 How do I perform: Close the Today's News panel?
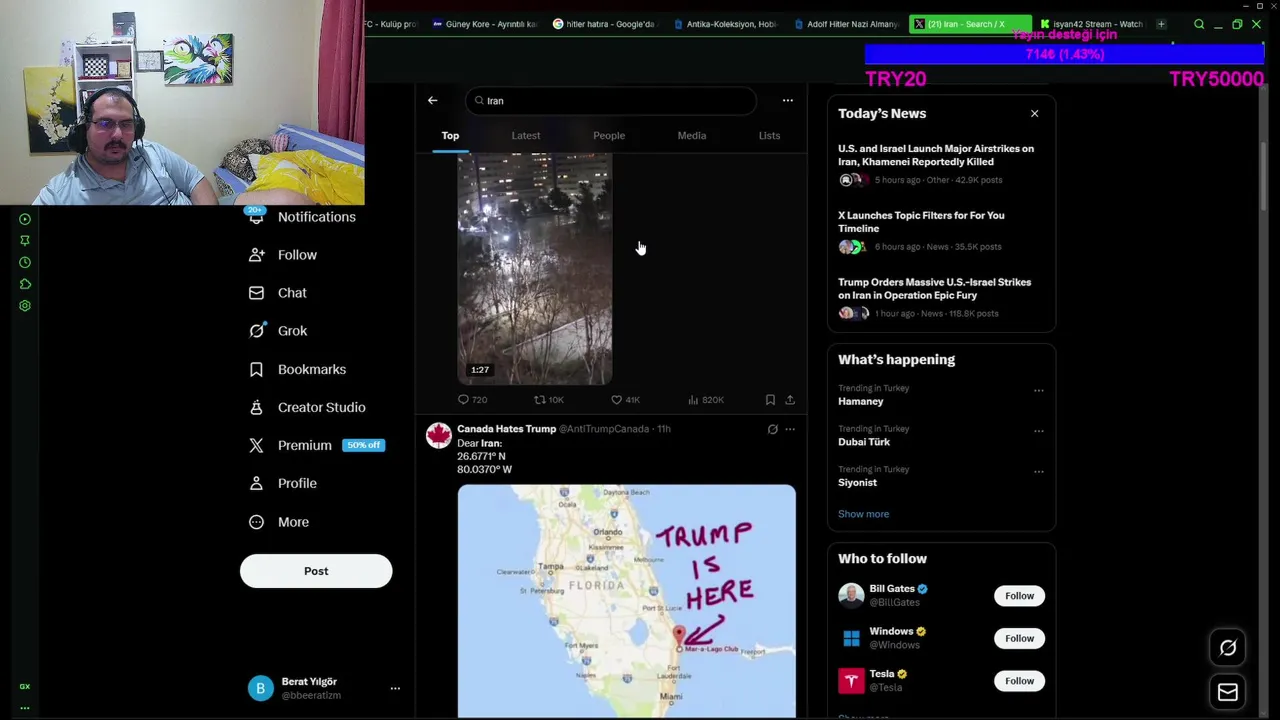click(1035, 114)
